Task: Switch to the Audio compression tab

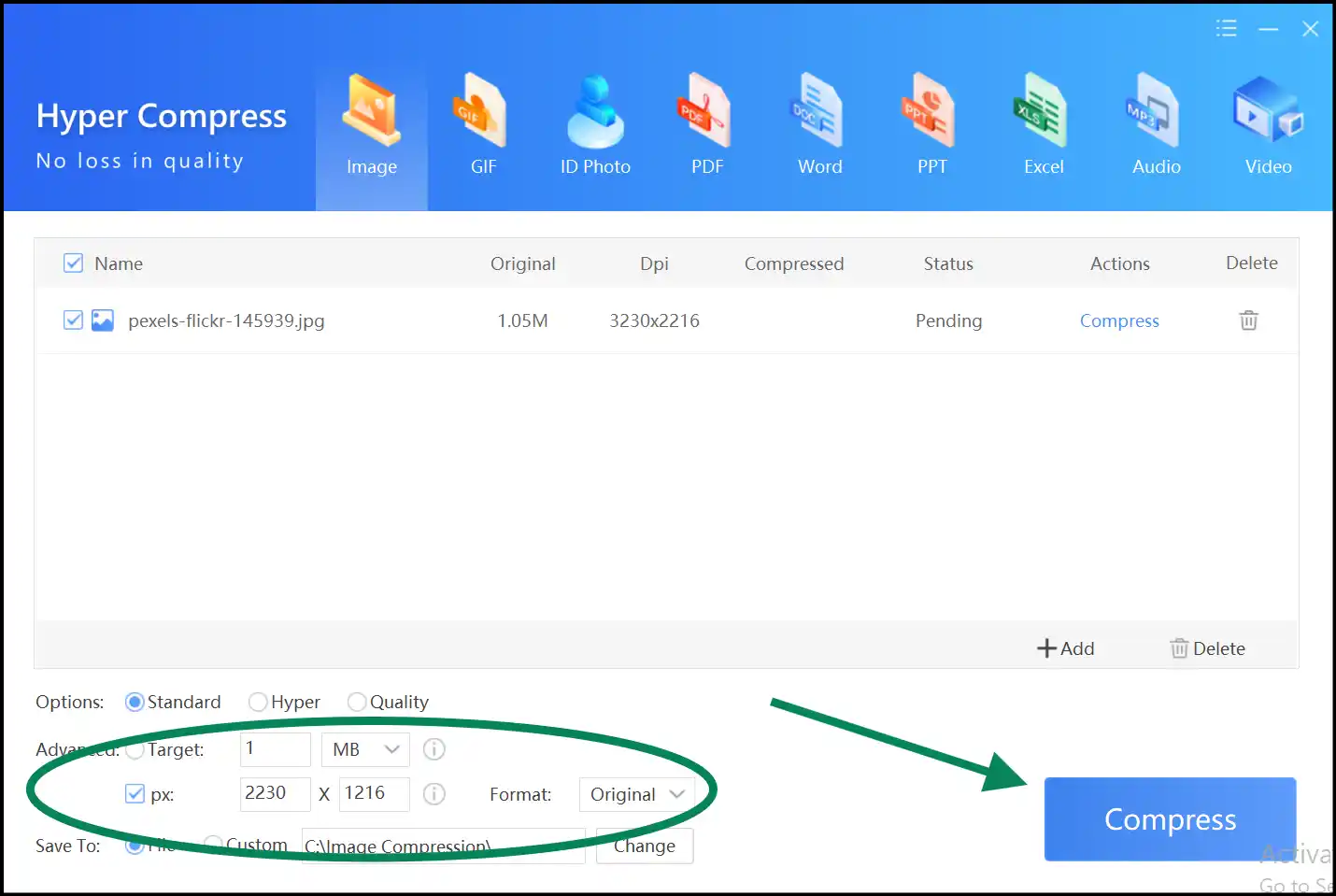Action: coord(1156,126)
